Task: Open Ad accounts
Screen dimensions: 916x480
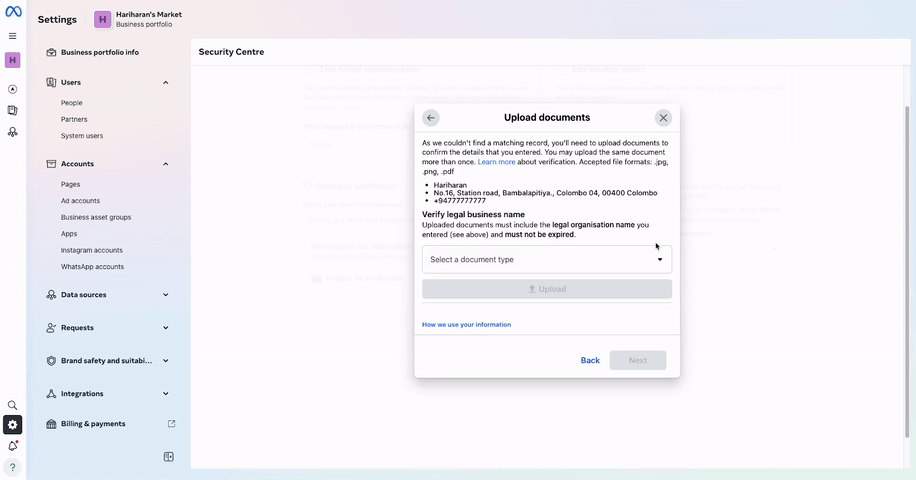Action: pyautogui.click(x=80, y=200)
